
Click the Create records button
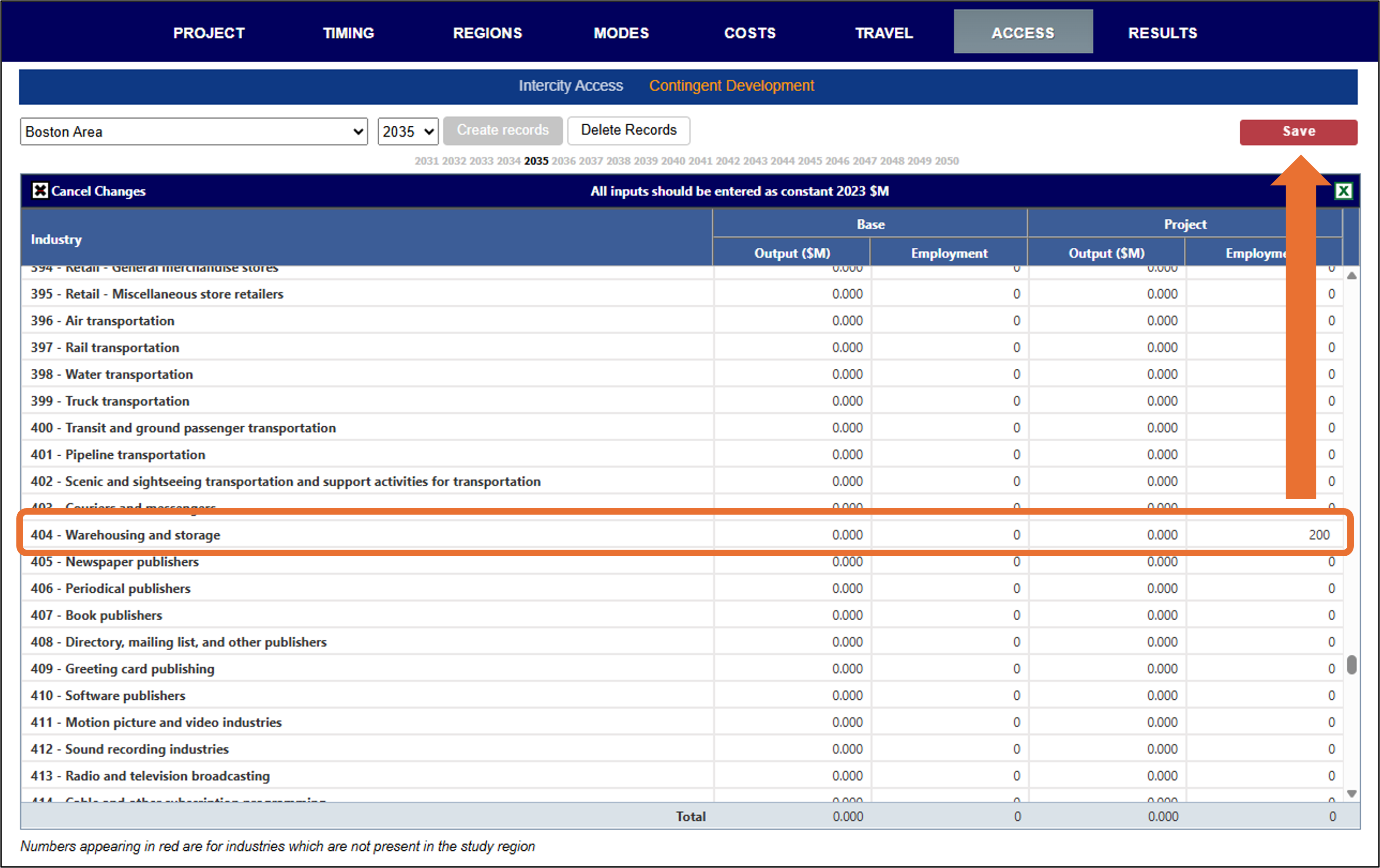(502, 130)
